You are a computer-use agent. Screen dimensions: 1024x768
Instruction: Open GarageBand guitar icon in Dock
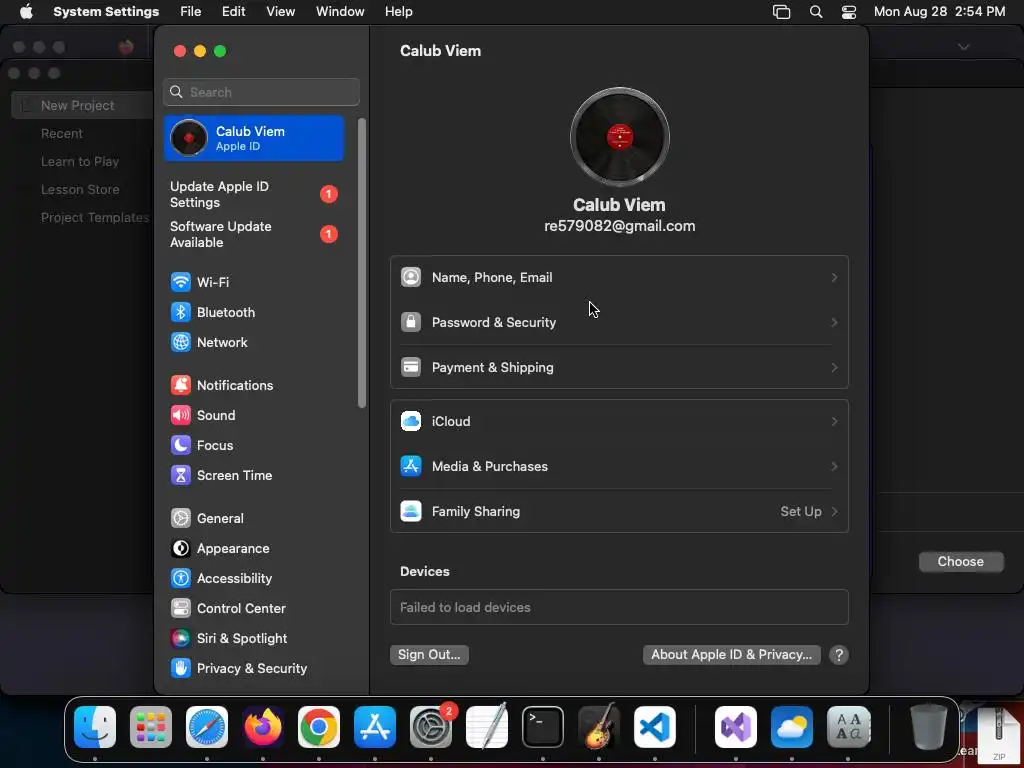[x=599, y=727]
